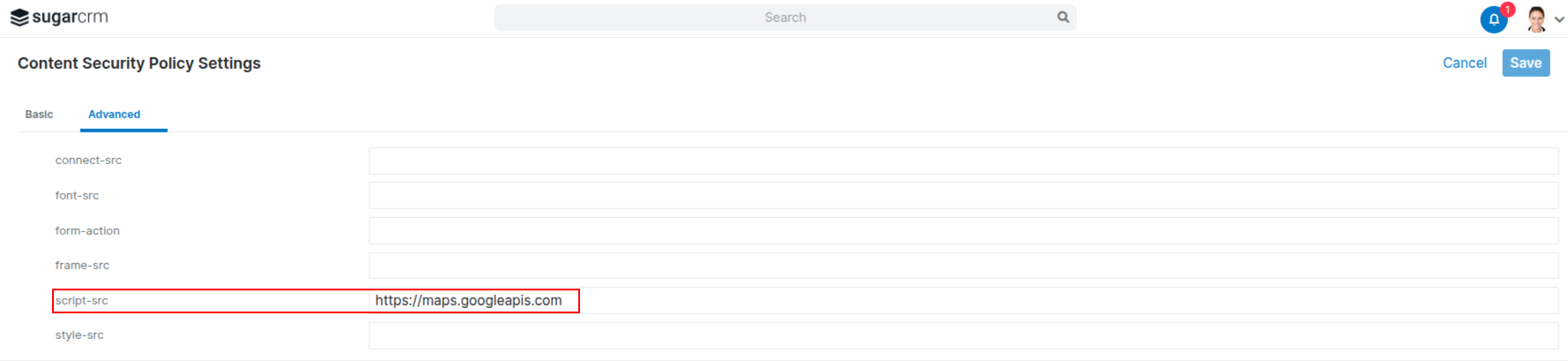Click the user avatar picture

tap(1536, 19)
